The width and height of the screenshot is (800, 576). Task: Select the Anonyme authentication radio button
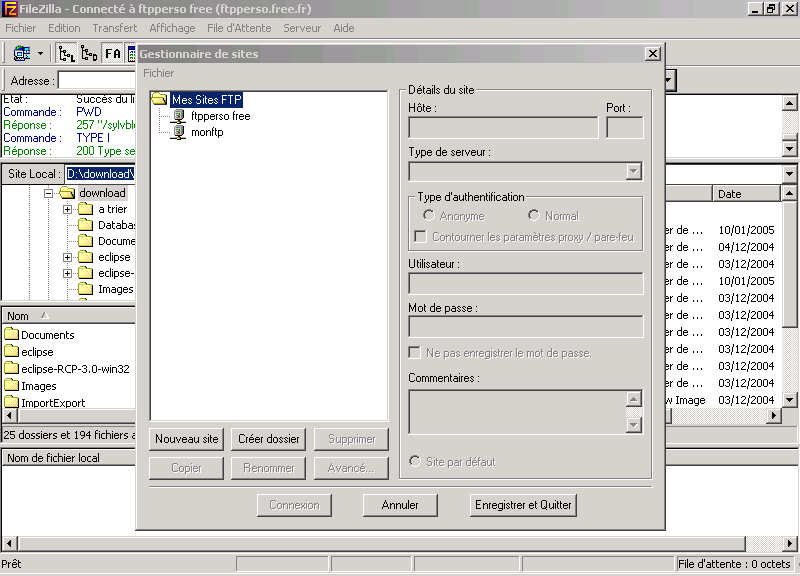click(x=429, y=216)
